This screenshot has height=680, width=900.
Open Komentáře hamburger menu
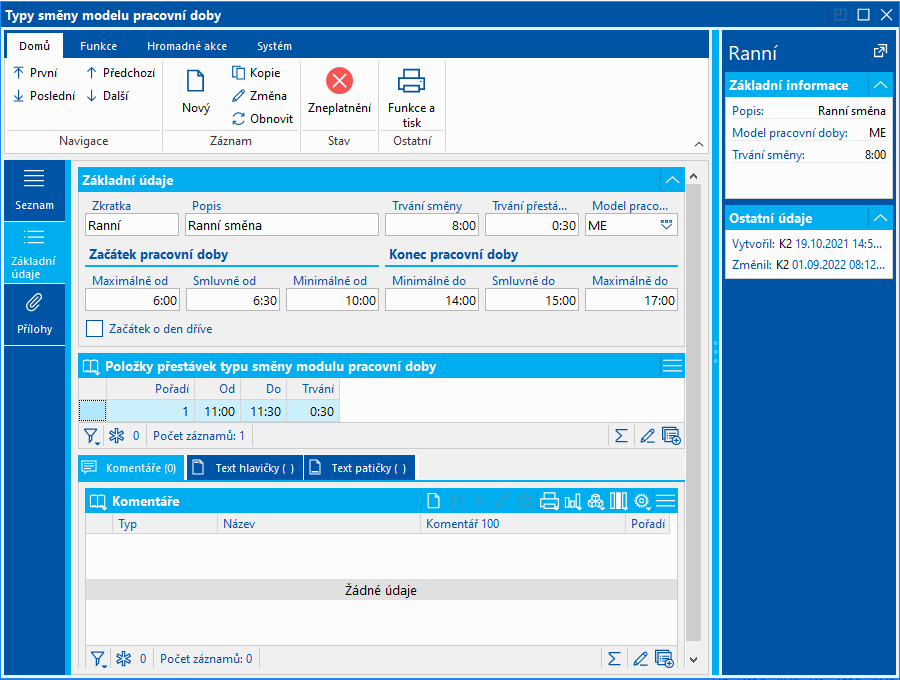(x=665, y=501)
